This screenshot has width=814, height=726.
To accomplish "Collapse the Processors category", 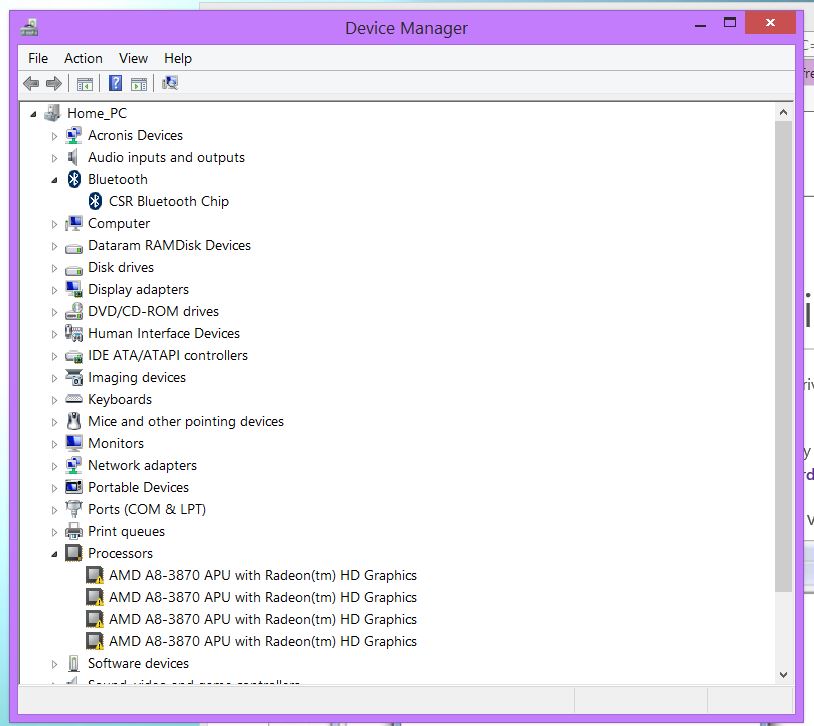I will tap(55, 553).
